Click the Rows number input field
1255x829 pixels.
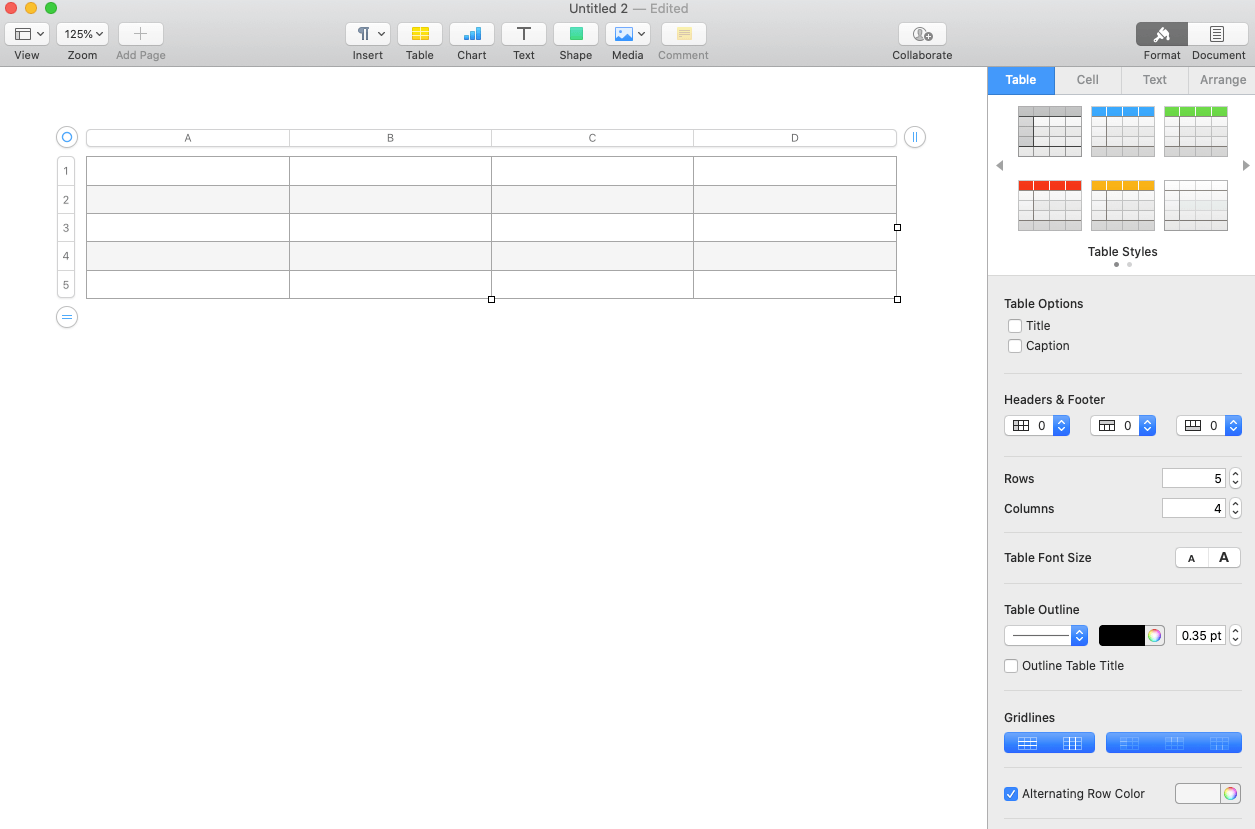pos(1193,479)
